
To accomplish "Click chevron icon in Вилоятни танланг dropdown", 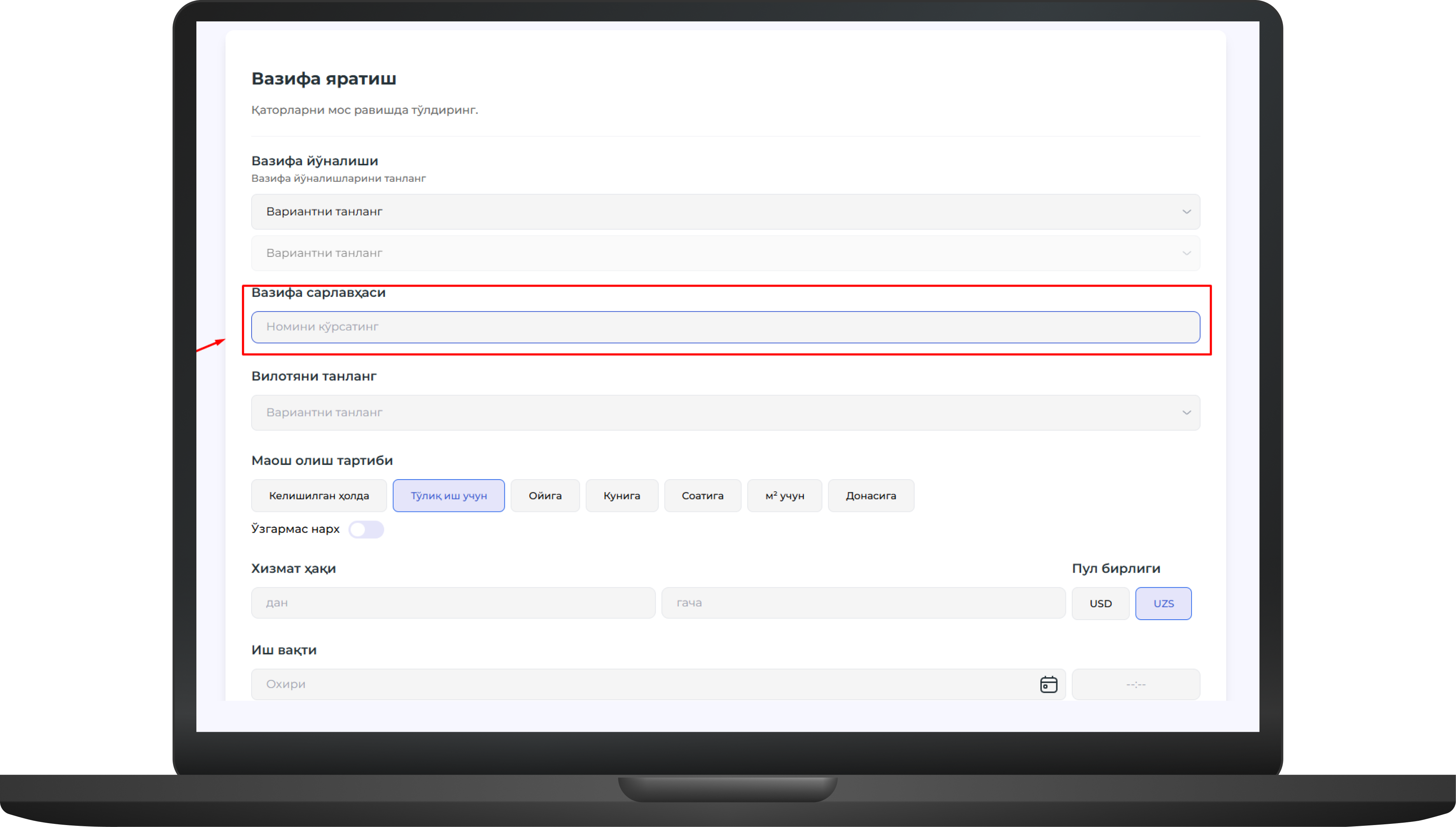I will 1186,413.
